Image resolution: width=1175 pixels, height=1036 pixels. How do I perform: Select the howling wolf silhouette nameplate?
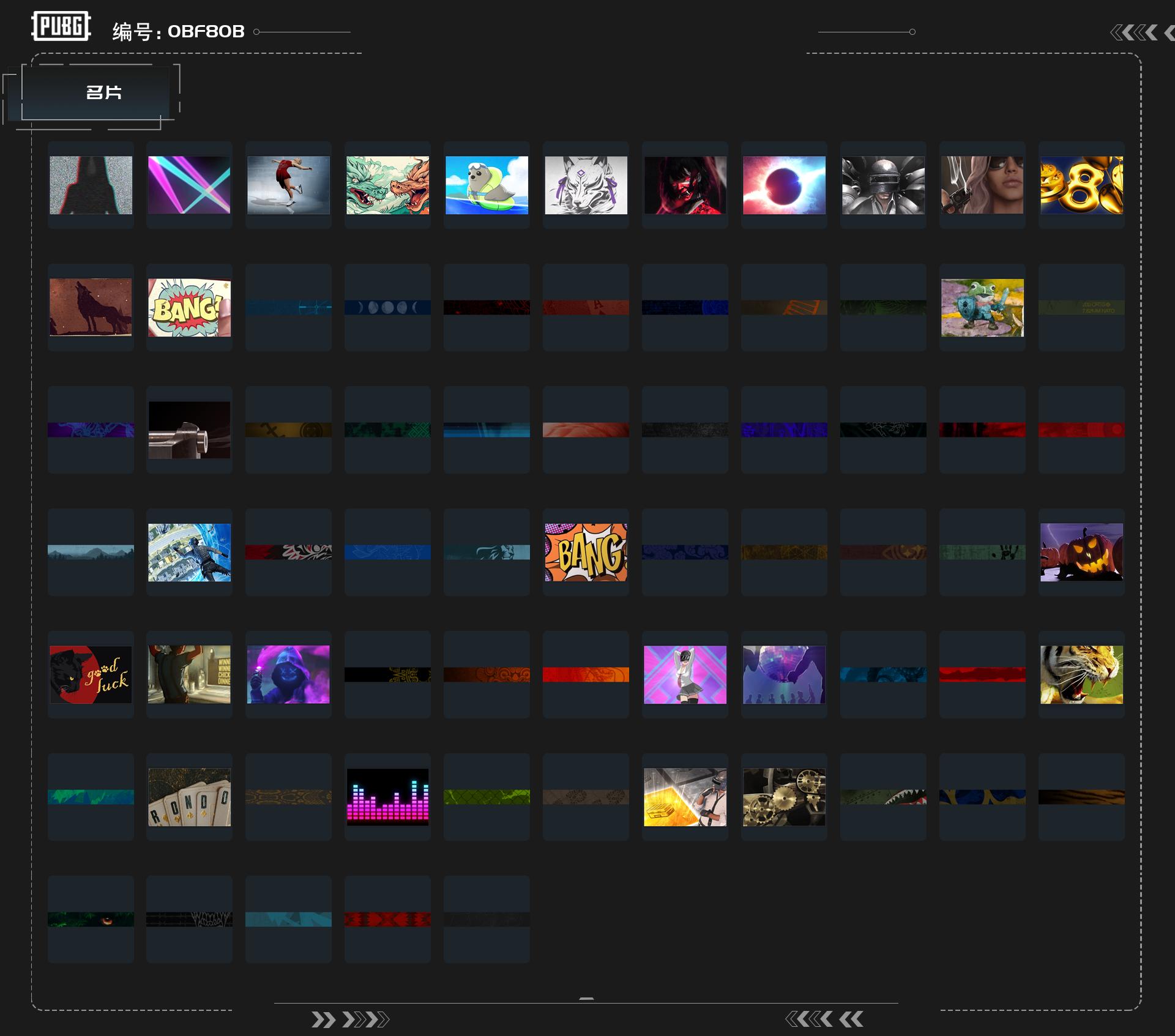pyautogui.click(x=91, y=308)
